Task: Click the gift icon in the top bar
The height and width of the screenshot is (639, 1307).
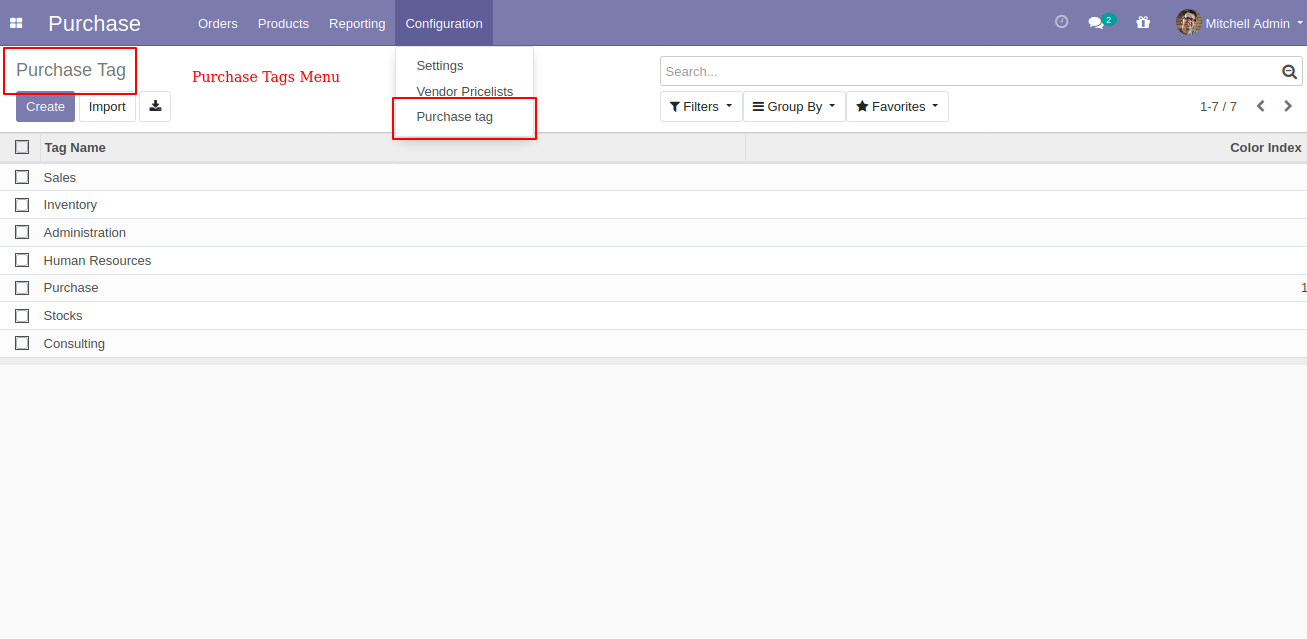Action: (x=1143, y=22)
